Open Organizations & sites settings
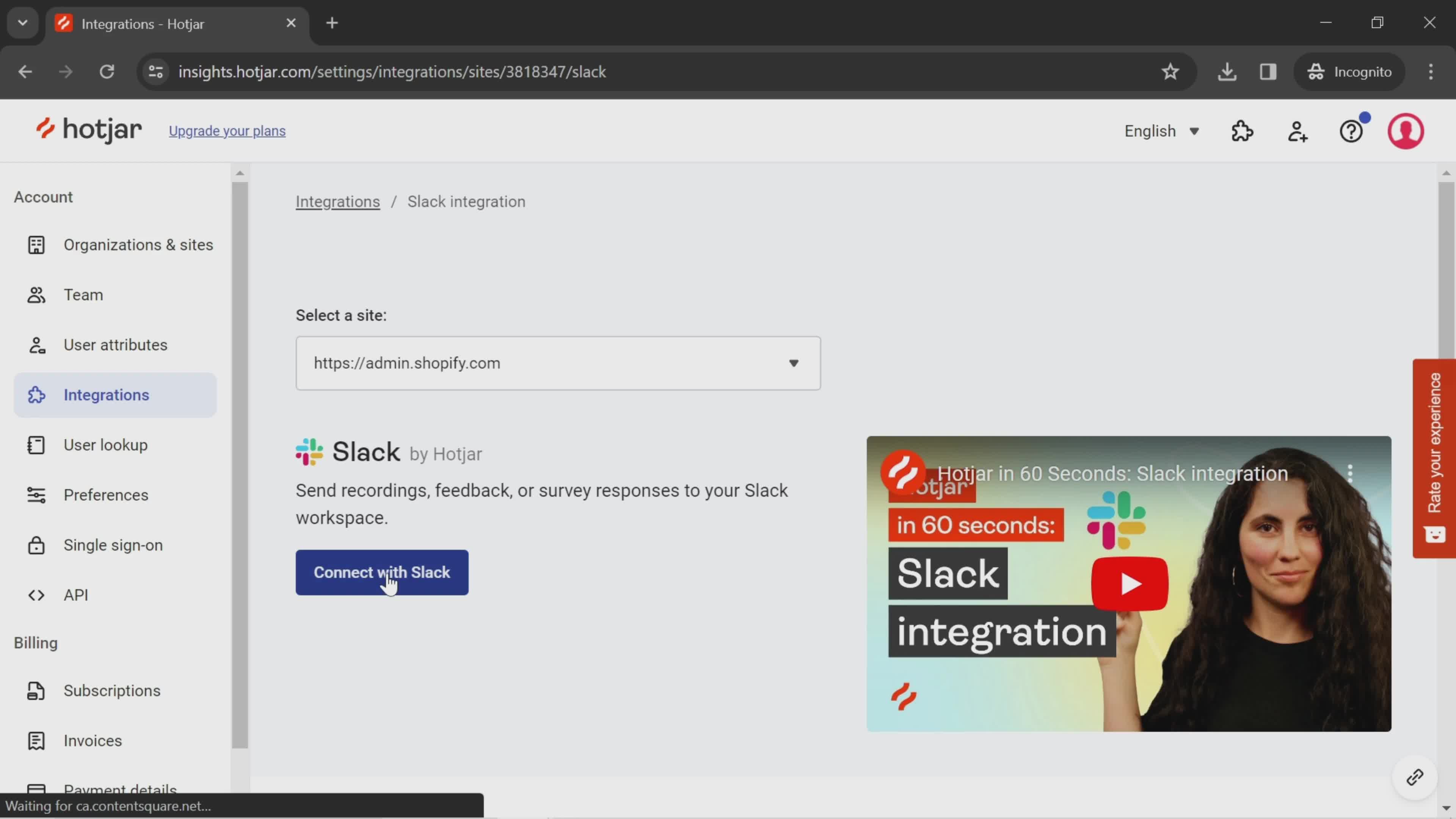1456x819 pixels. pyautogui.click(x=138, y=244)
